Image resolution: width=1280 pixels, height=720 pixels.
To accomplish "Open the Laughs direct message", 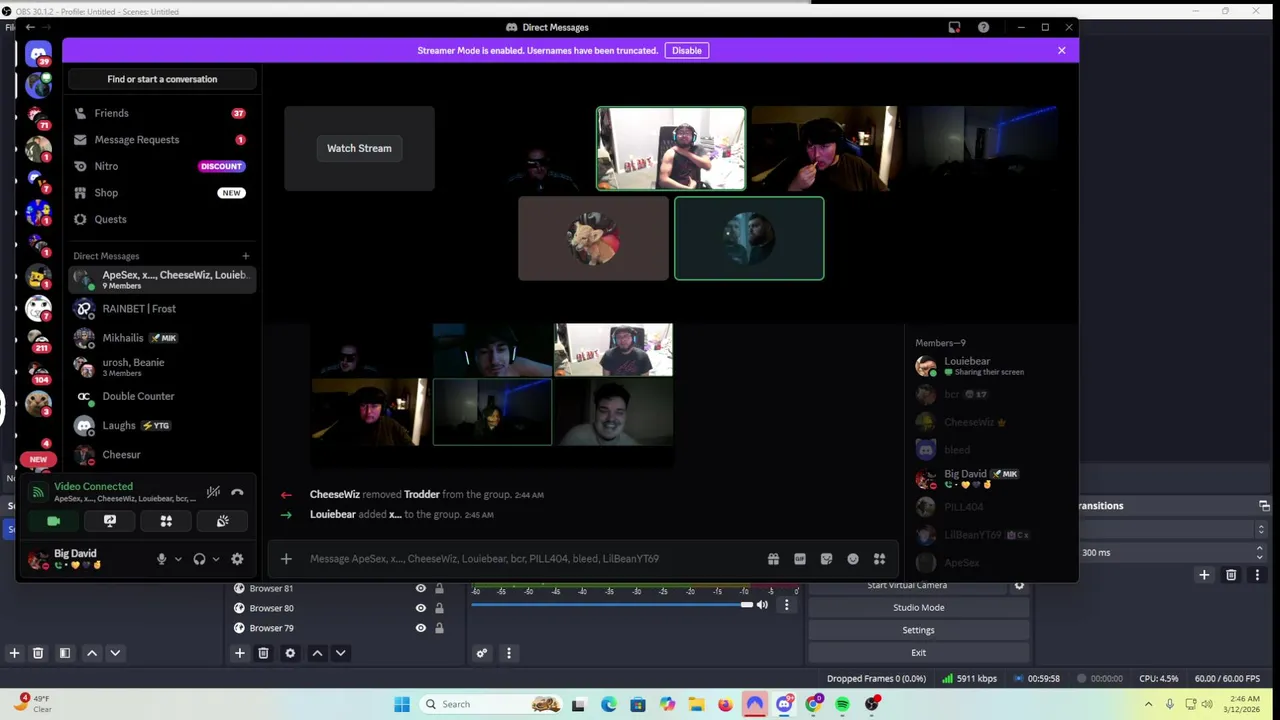I will click(x=161, y=425).
